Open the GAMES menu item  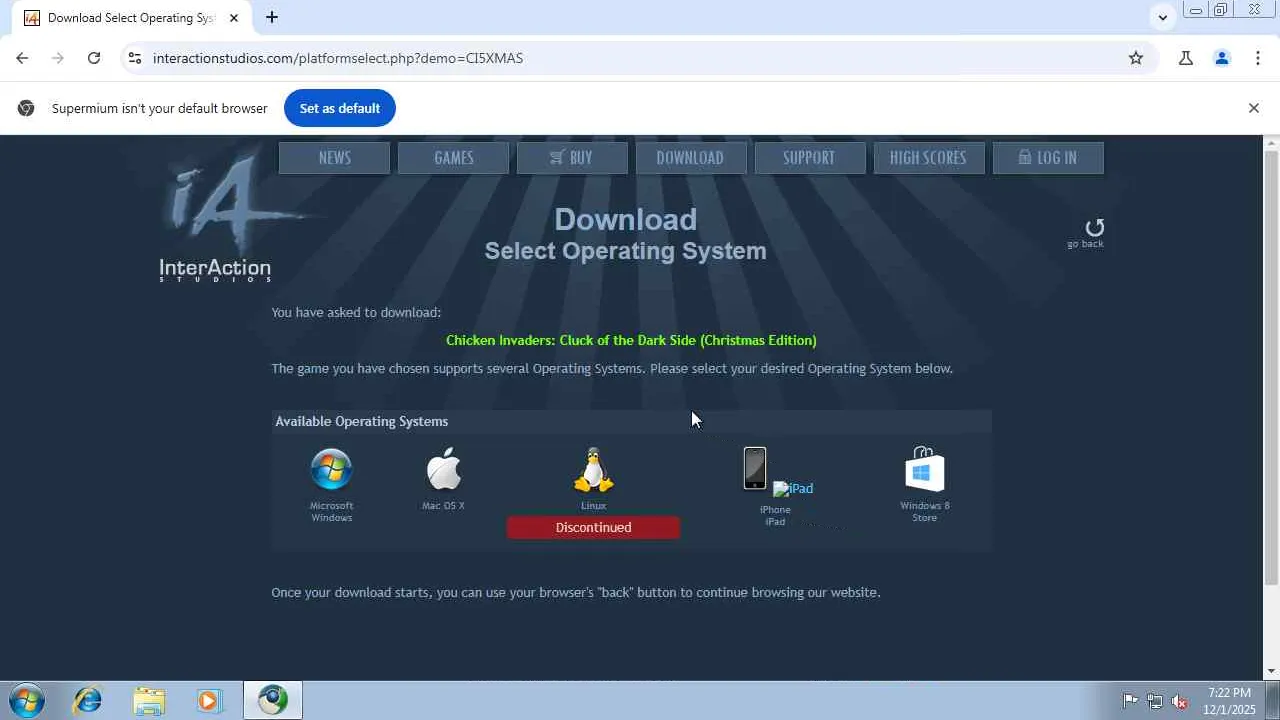(453, 158)
